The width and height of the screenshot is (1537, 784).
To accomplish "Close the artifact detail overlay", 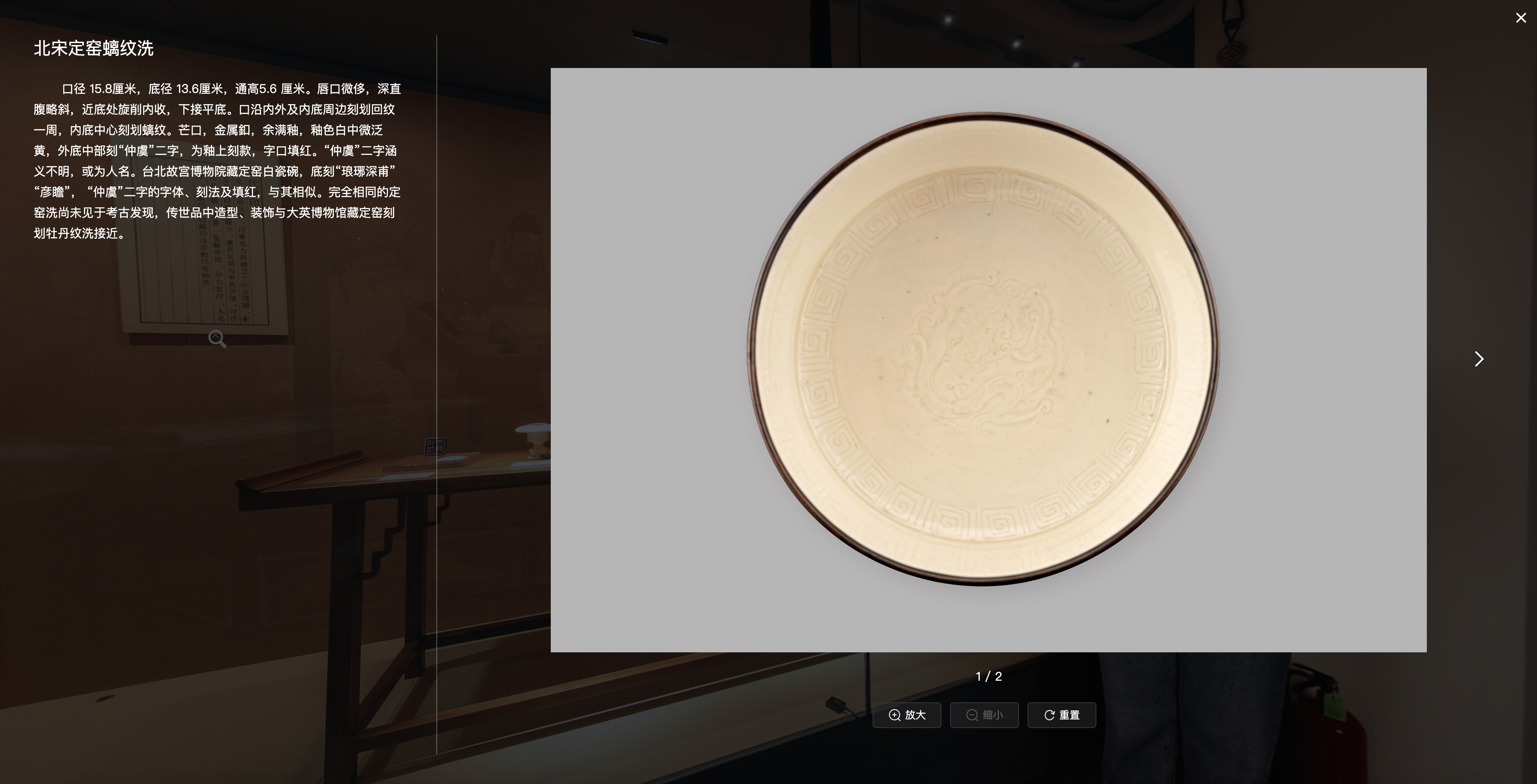I will 1520,18.
